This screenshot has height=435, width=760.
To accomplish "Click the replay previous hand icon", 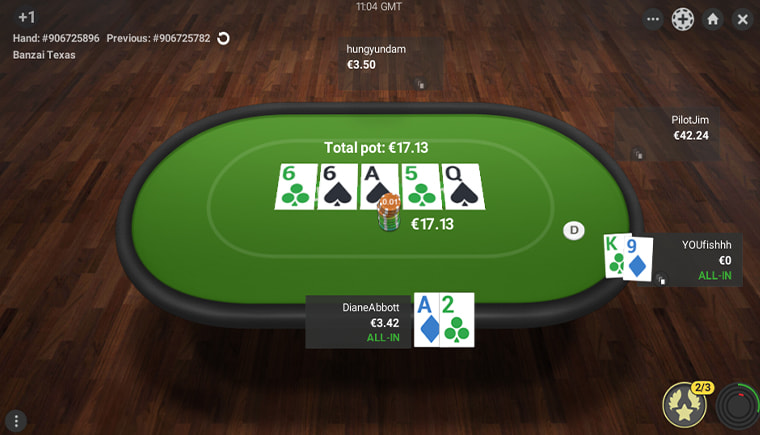I will (x=223, y=38).
